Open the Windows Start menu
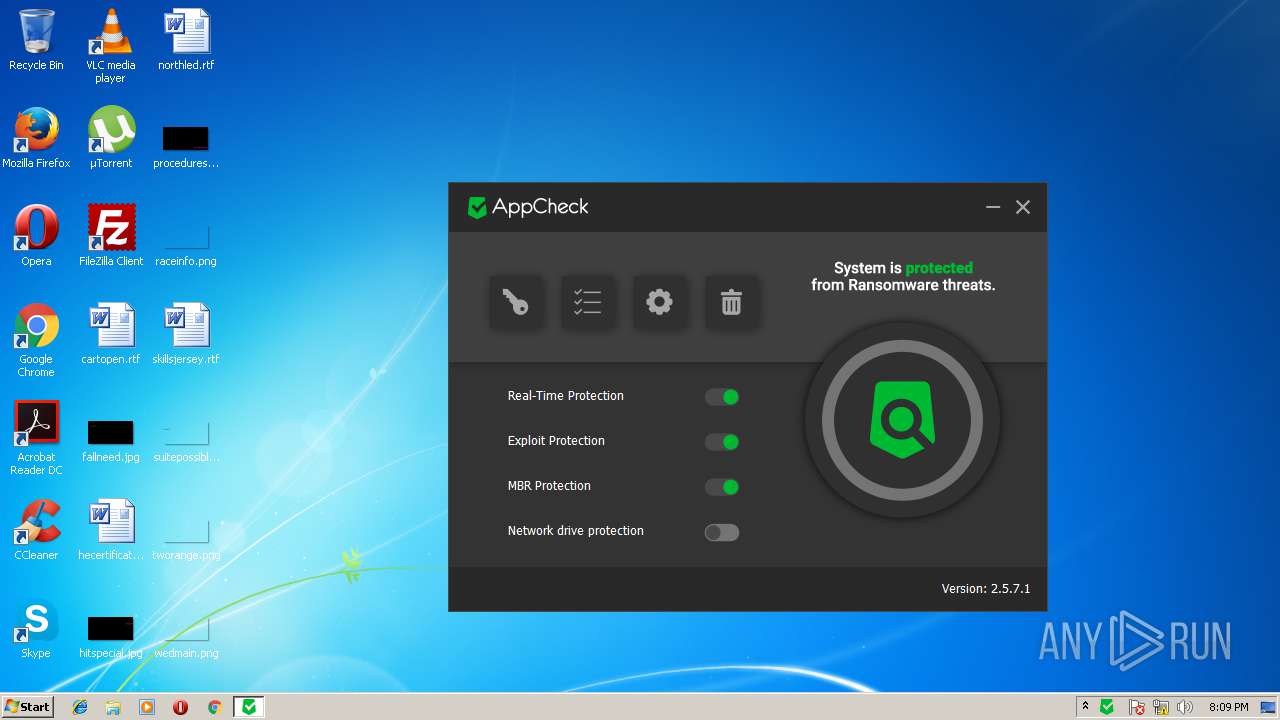 (27, 706)
